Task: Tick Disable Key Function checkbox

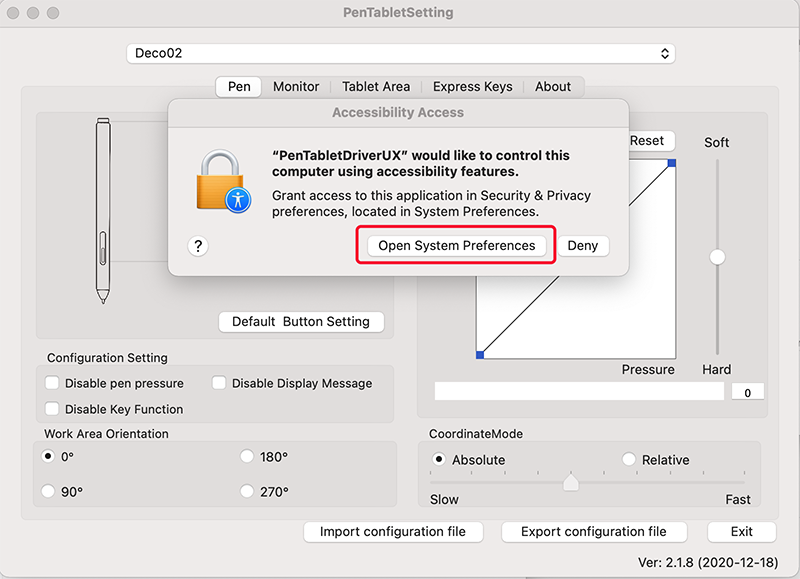Action: pyautogui.click(x=52, y=409)
